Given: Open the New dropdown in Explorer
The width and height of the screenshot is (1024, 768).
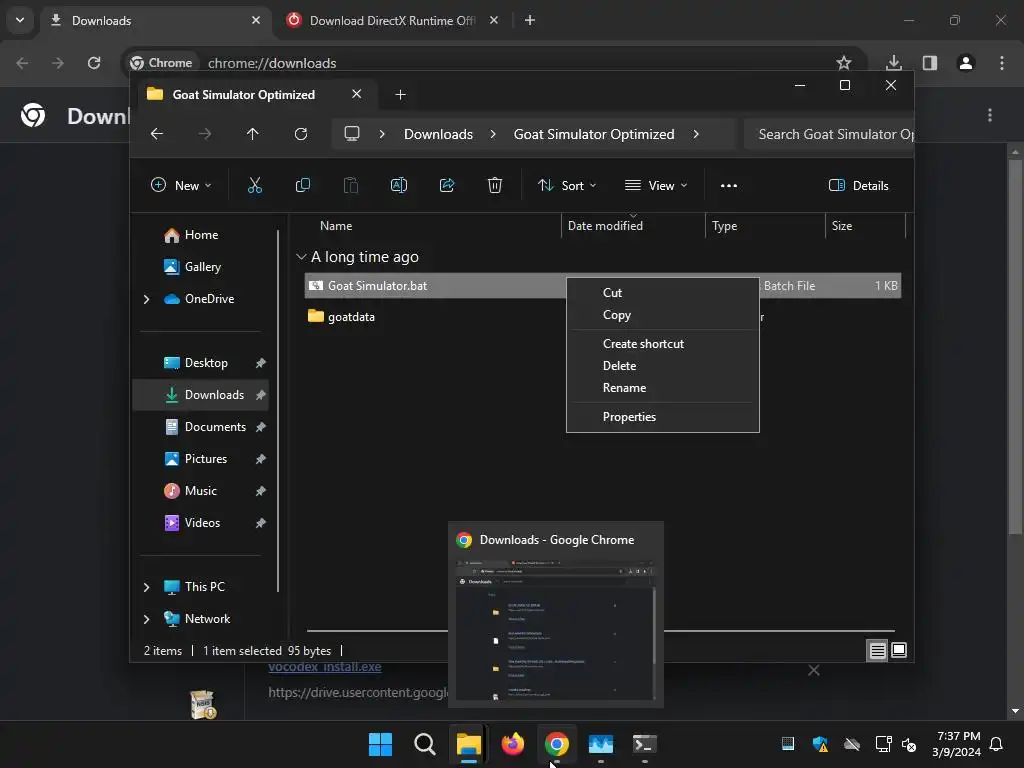Looking at the screenshot, I should tap(181, 185).
